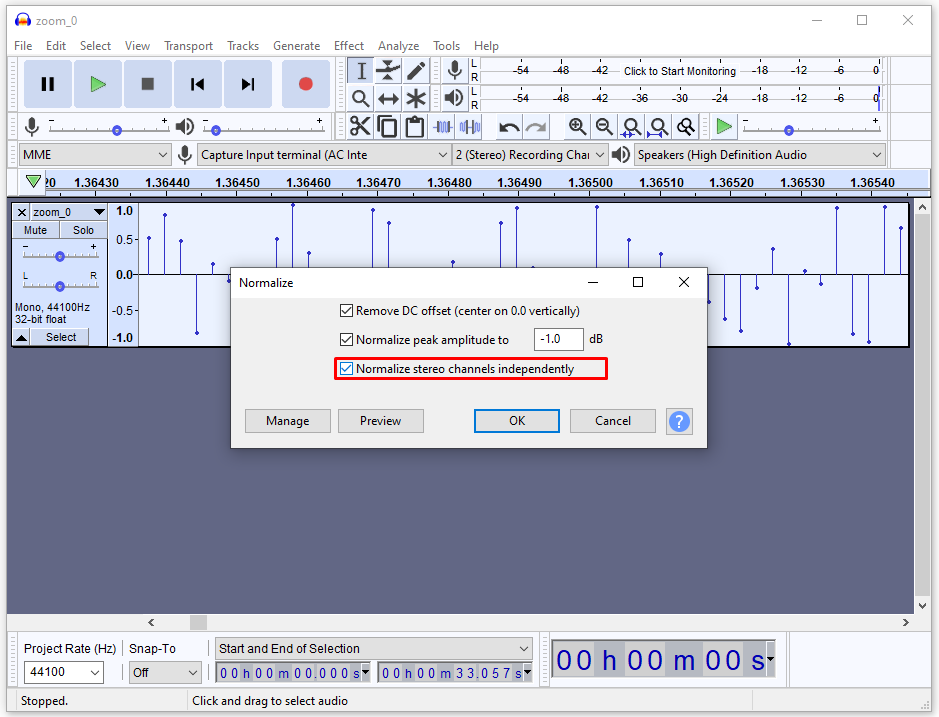Screen dimensions: 939x717
Task: Click the recording volume slider knob
Action: (x=117, y=130)
